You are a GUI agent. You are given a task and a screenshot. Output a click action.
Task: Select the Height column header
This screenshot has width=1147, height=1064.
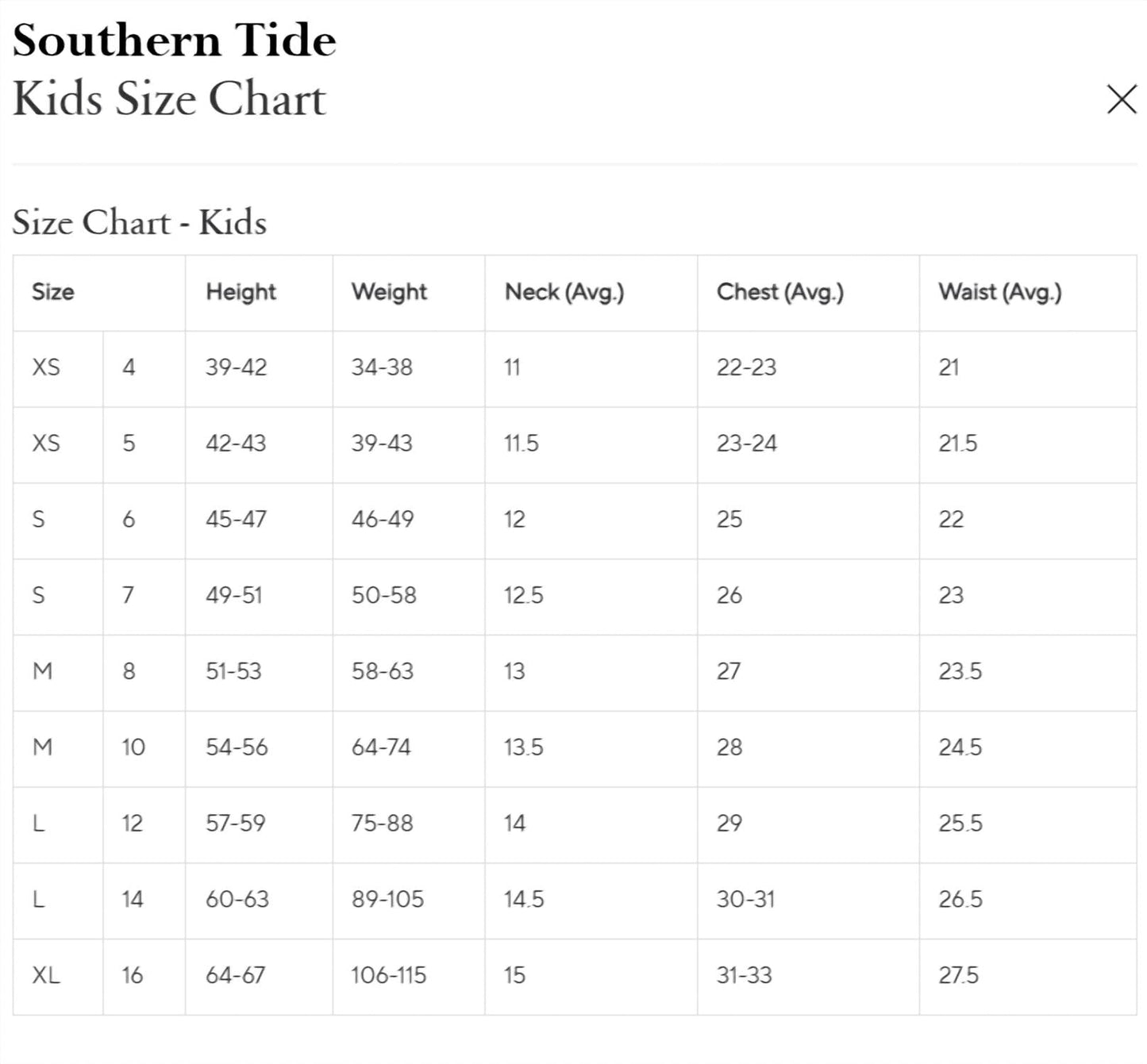coord(242,292)
